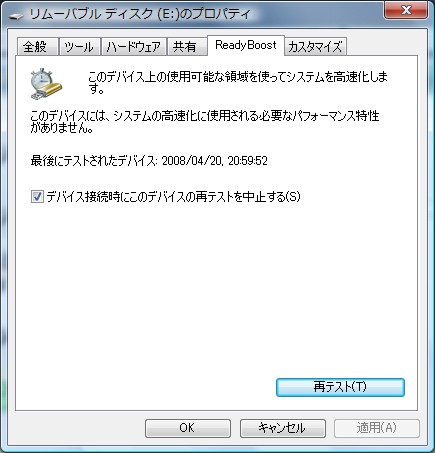The width and height of the screenshot is (435, 453).
Task: Close the properties dialog with X
Action: [406, 9]
